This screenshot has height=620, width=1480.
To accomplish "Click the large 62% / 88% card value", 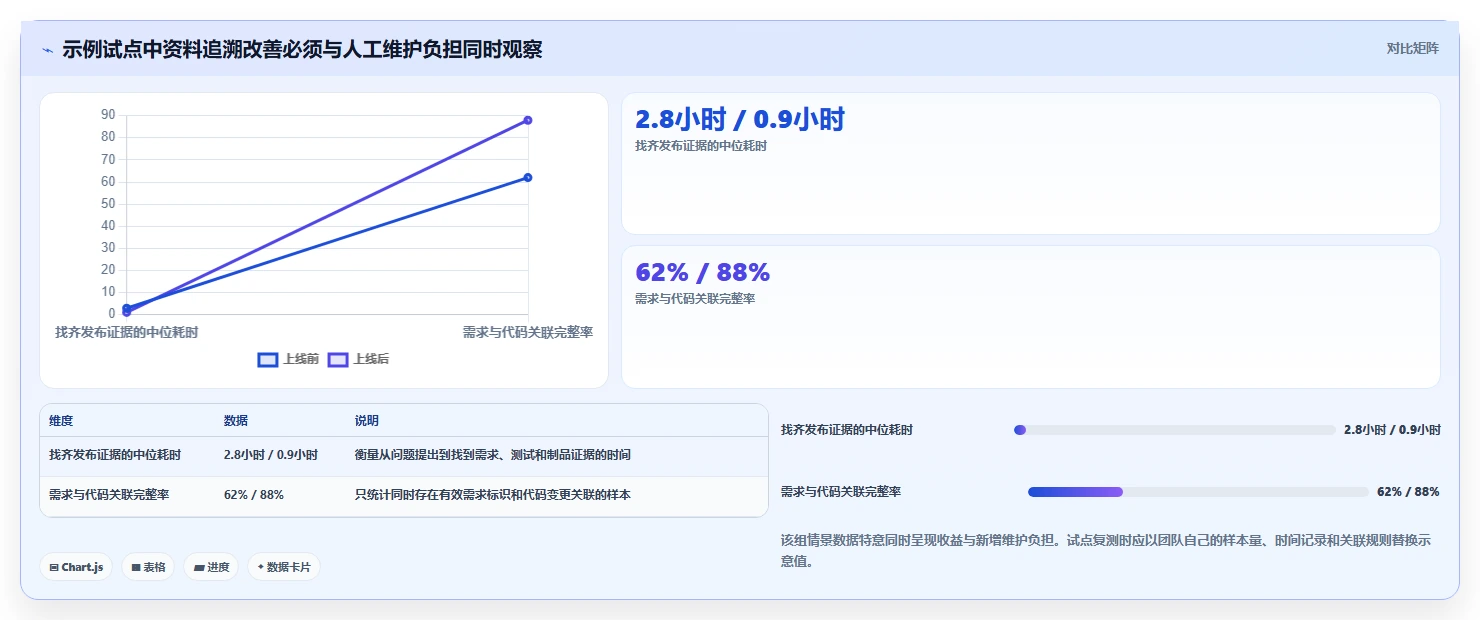I will point(703,272).
